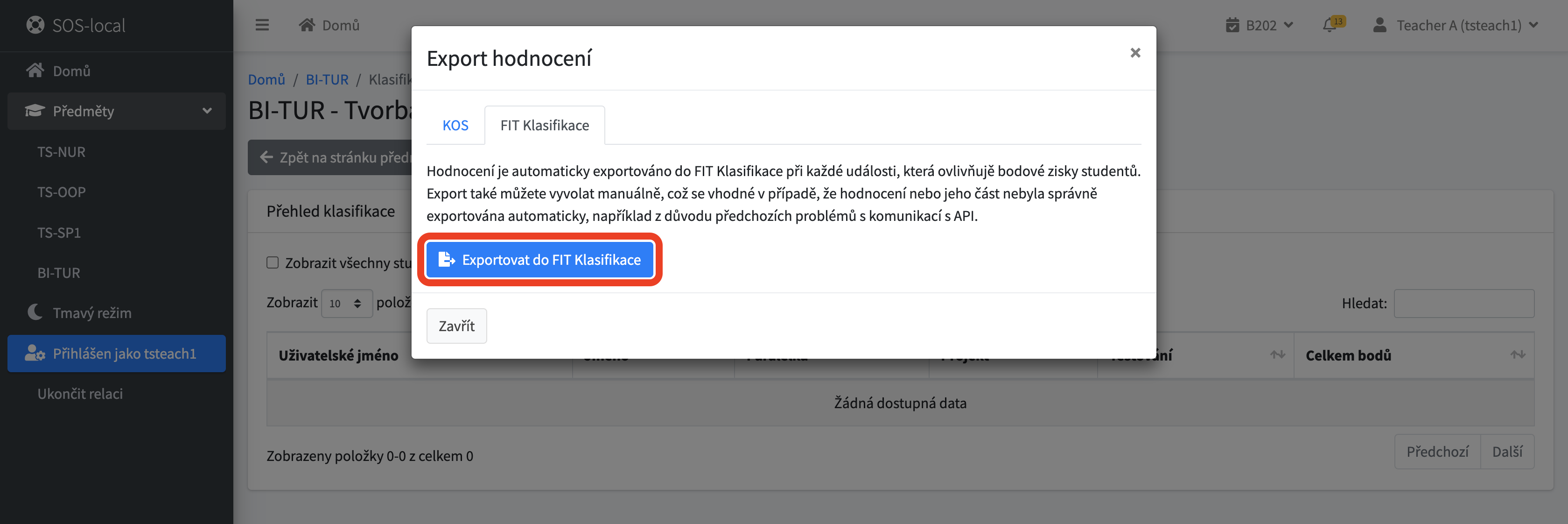Tick the Zobrazit všechny studenty checkbox
The height and width of the screenshot is (524, 1568).
273,262
